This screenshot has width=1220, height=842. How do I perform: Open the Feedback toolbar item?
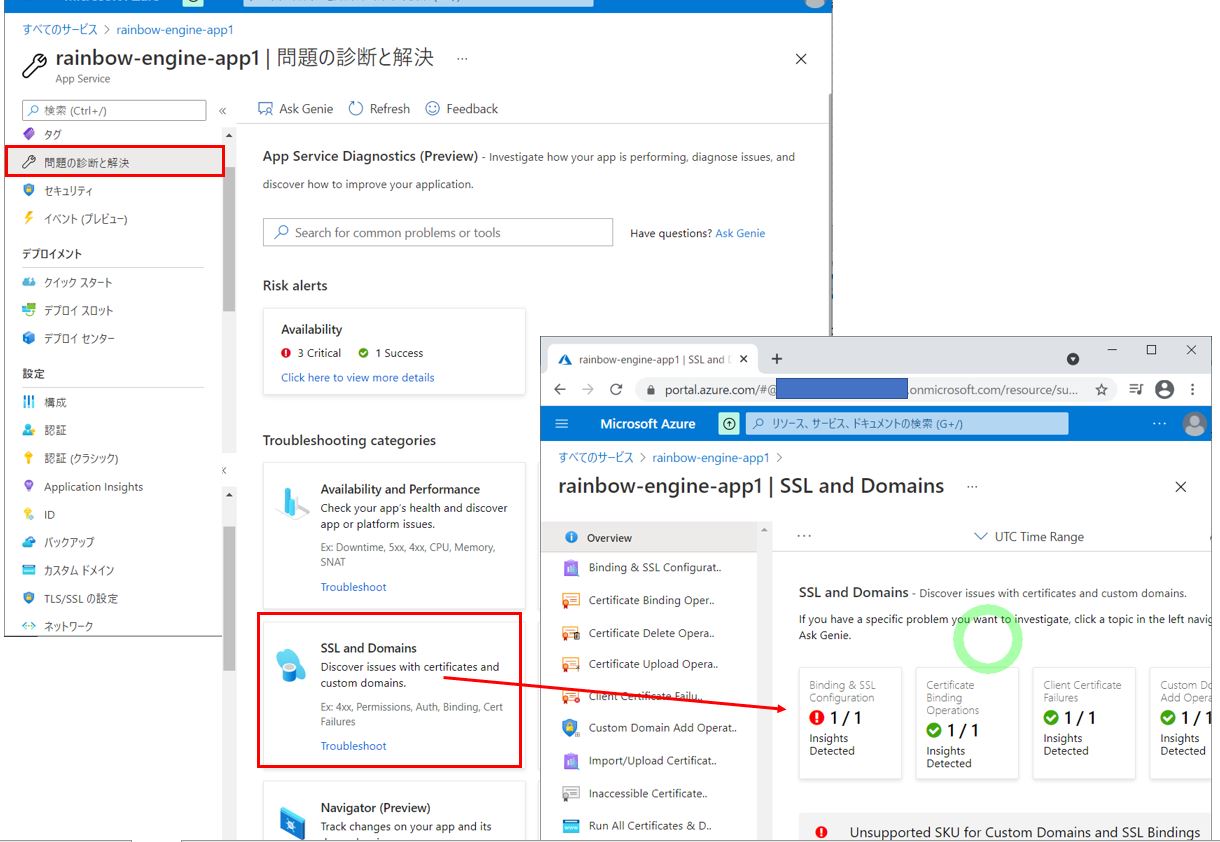tap(461, 108)
